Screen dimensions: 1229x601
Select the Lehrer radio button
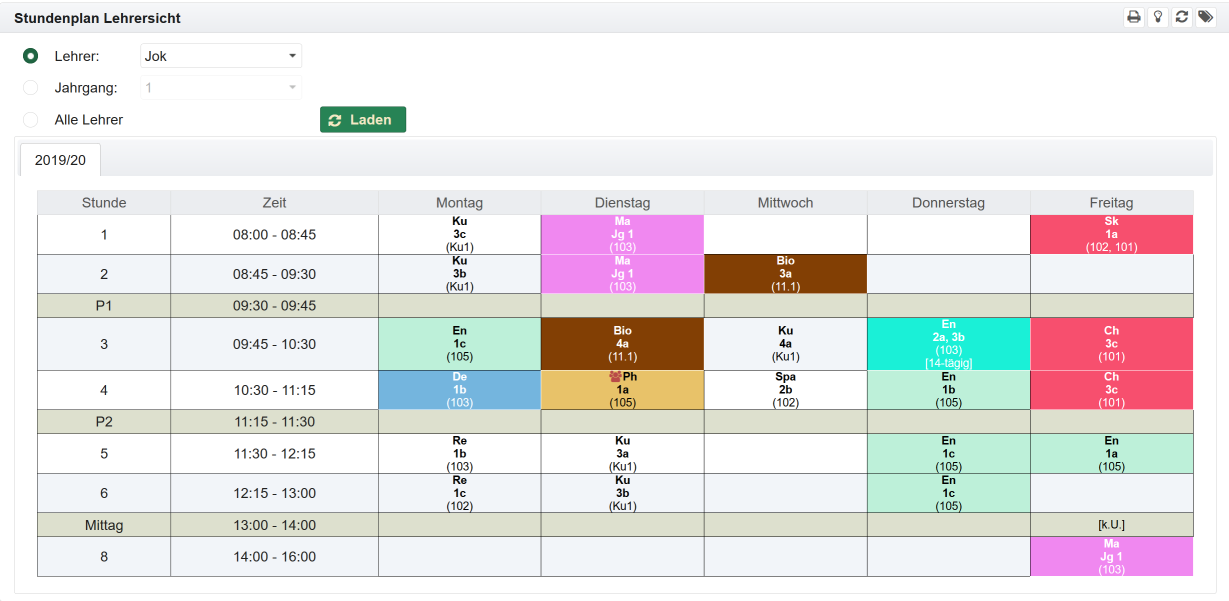click(x=31, y=56)
